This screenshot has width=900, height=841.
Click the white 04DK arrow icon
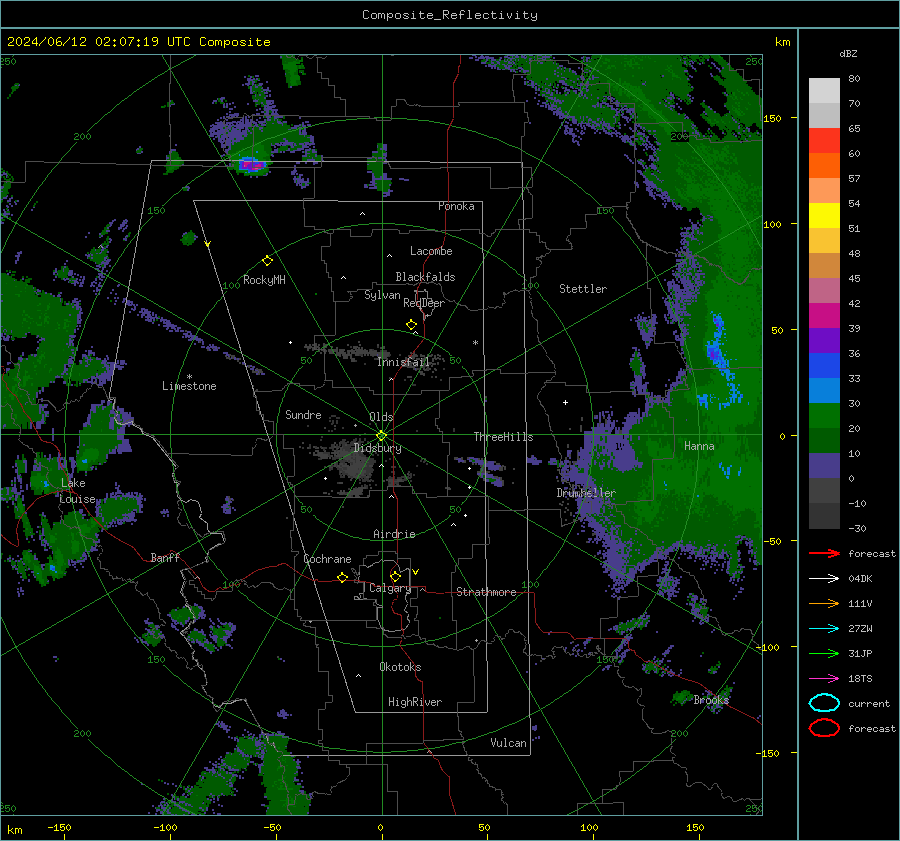pyautogui.click(x=824, y=579)
